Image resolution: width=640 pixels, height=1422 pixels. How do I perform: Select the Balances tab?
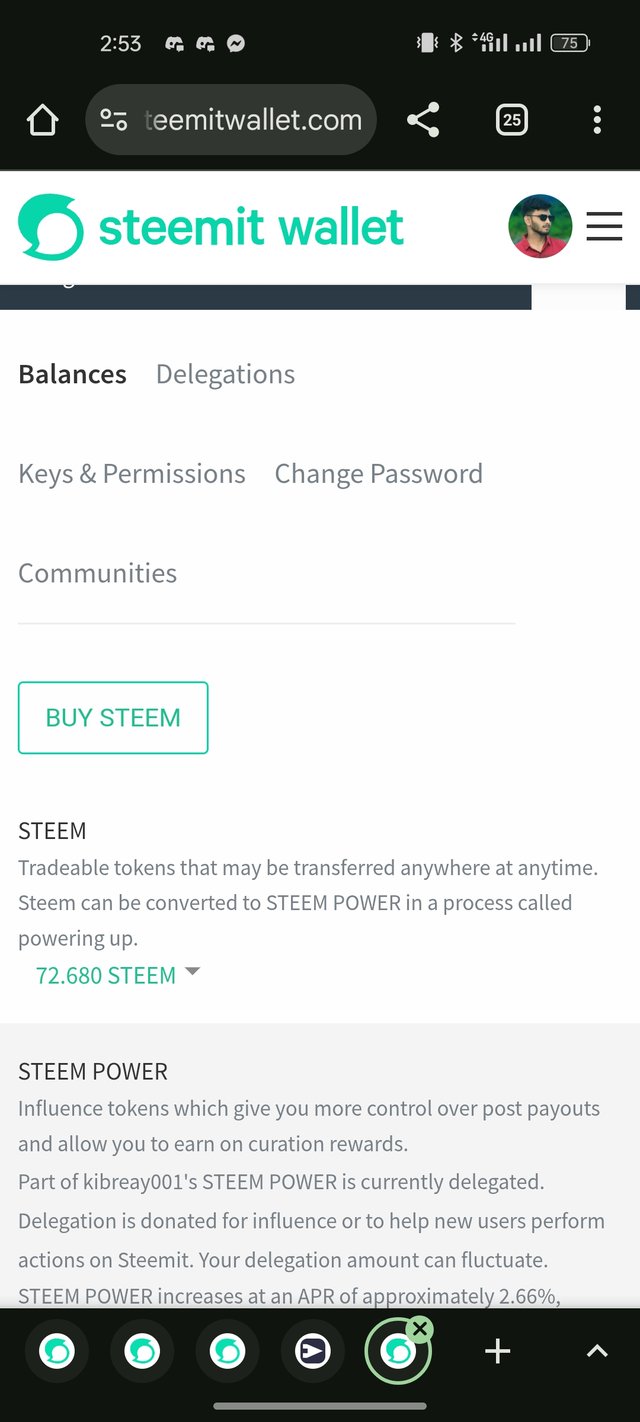click(72, 374)
